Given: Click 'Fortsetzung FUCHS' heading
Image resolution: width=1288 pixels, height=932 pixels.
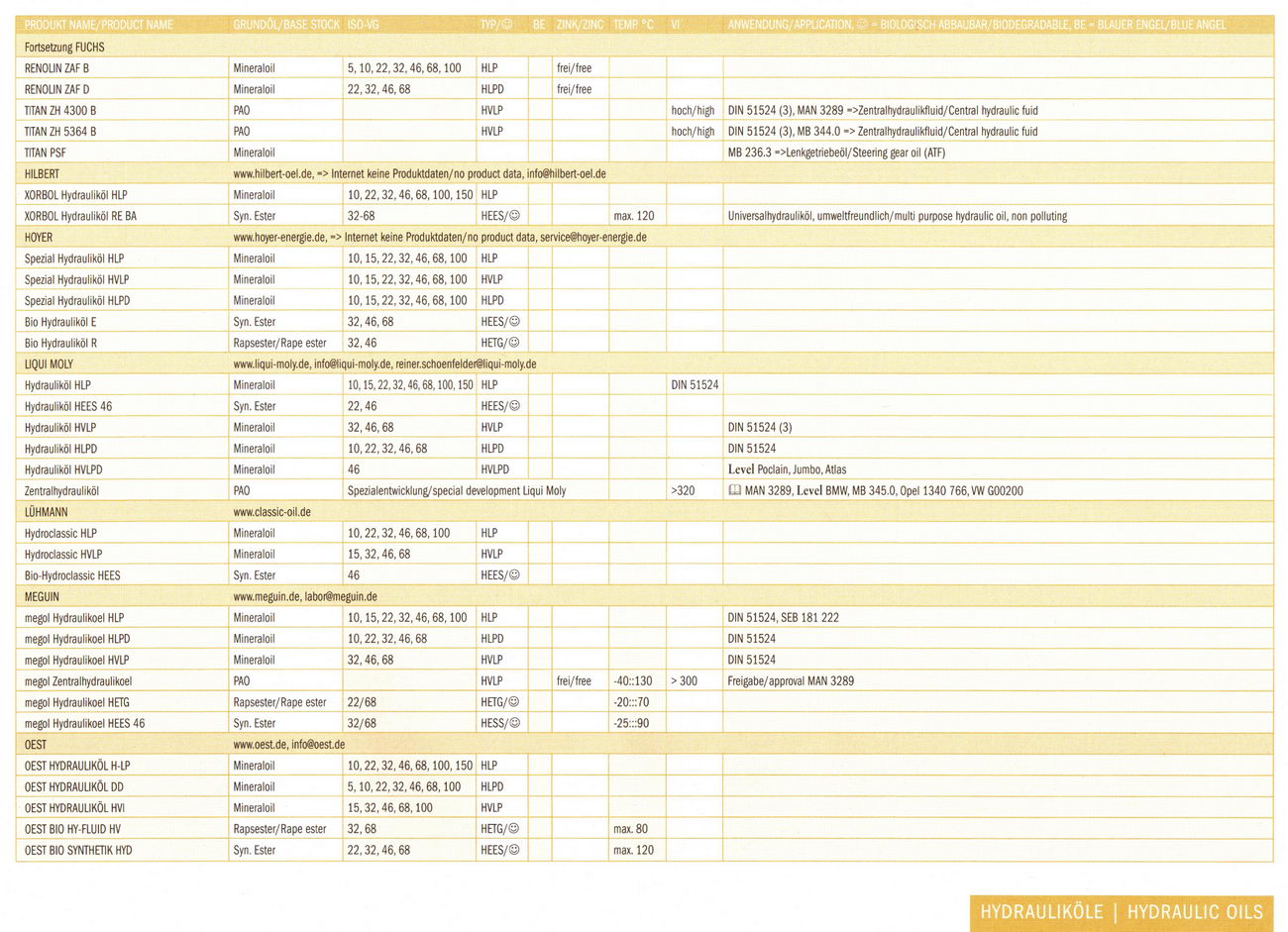Looking at the screenshot, I should [64, 48].
